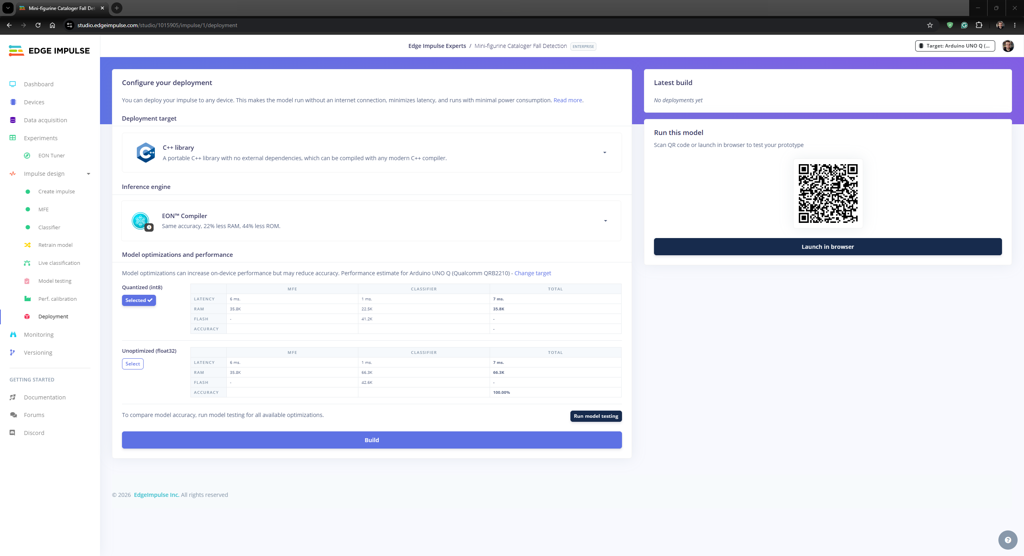Open the browser extensions puzzle icon
The width and height of the screenshot is (1024, 556).
[x=979, y=25]
